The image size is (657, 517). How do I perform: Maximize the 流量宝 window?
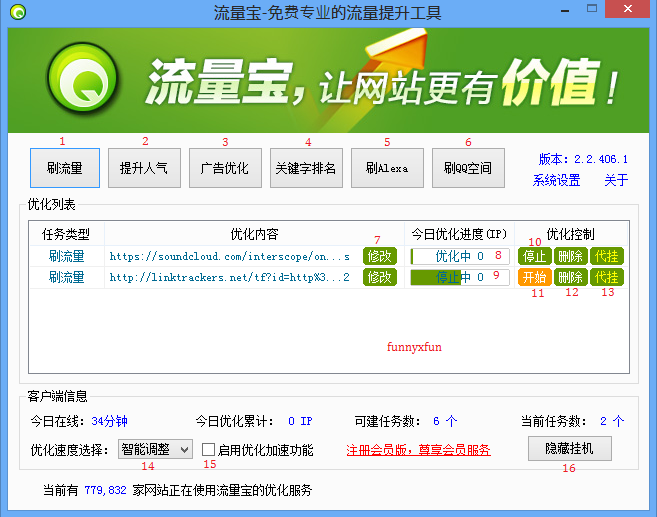592,8
